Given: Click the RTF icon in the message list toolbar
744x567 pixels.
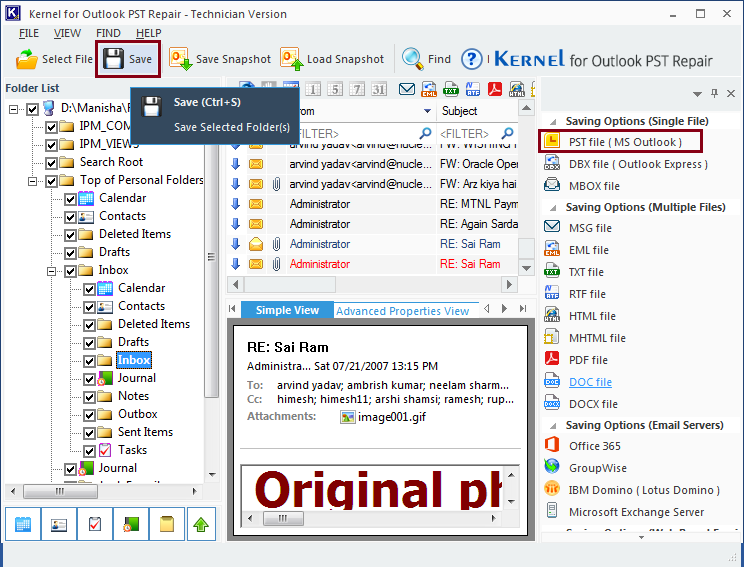Looking at the screenshot, I should click(473, 89).
